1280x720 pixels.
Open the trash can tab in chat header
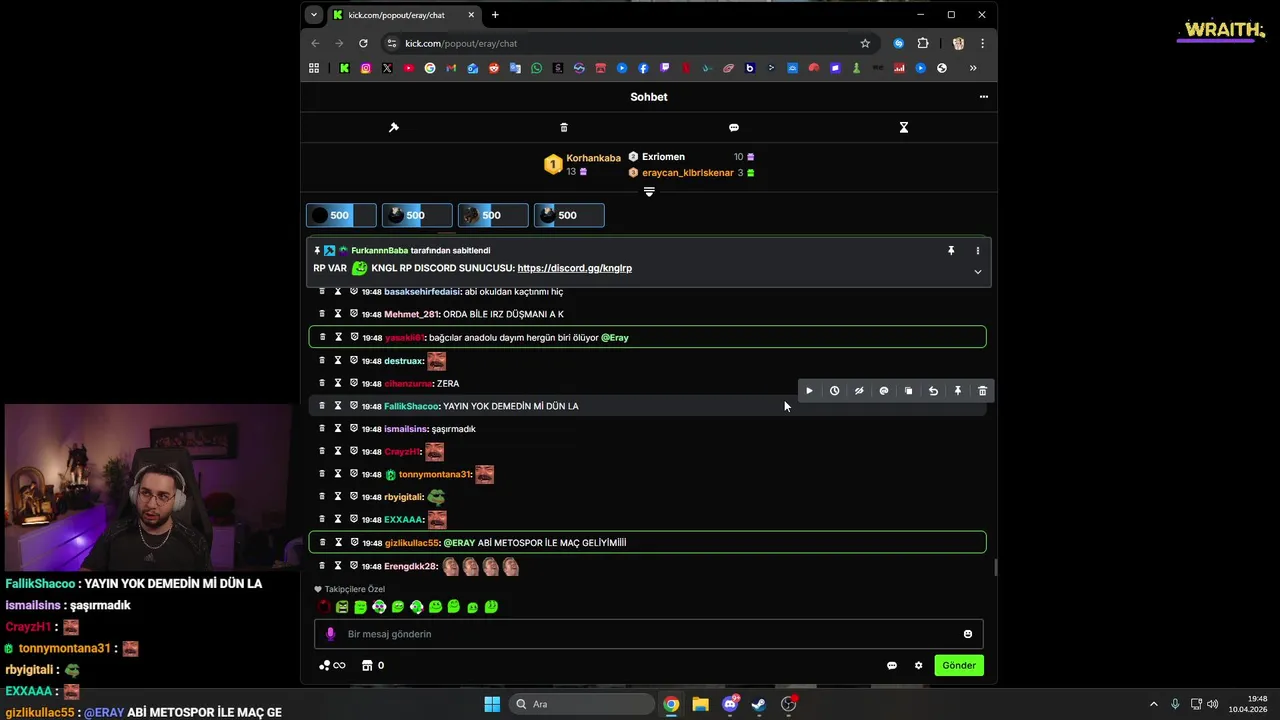[x=564, y=127]
